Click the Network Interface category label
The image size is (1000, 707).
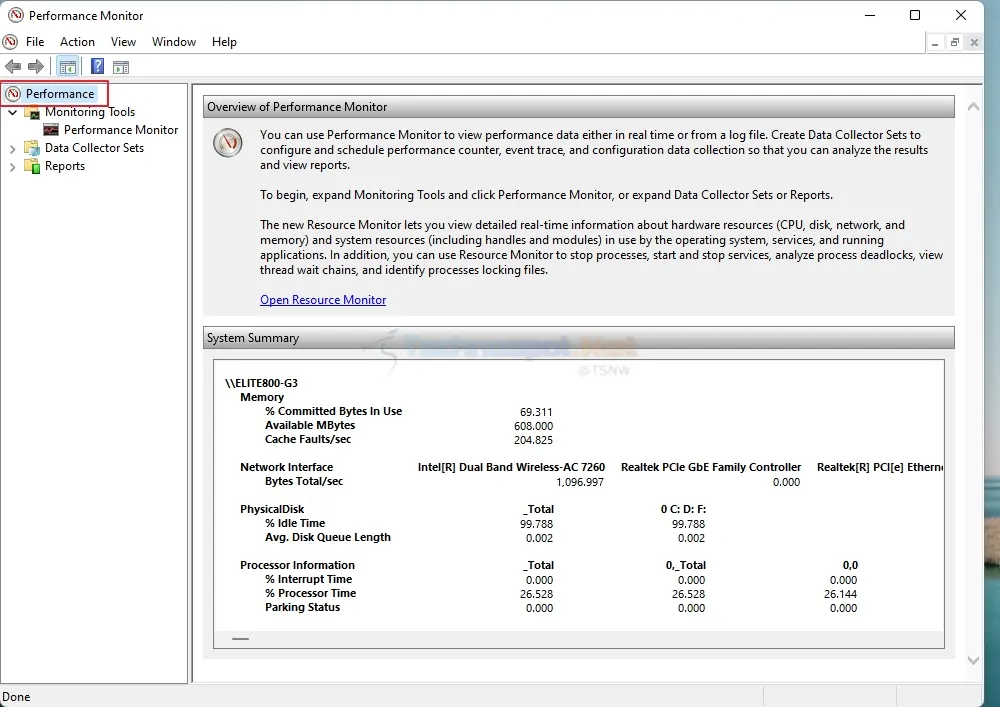click(286, 467)
